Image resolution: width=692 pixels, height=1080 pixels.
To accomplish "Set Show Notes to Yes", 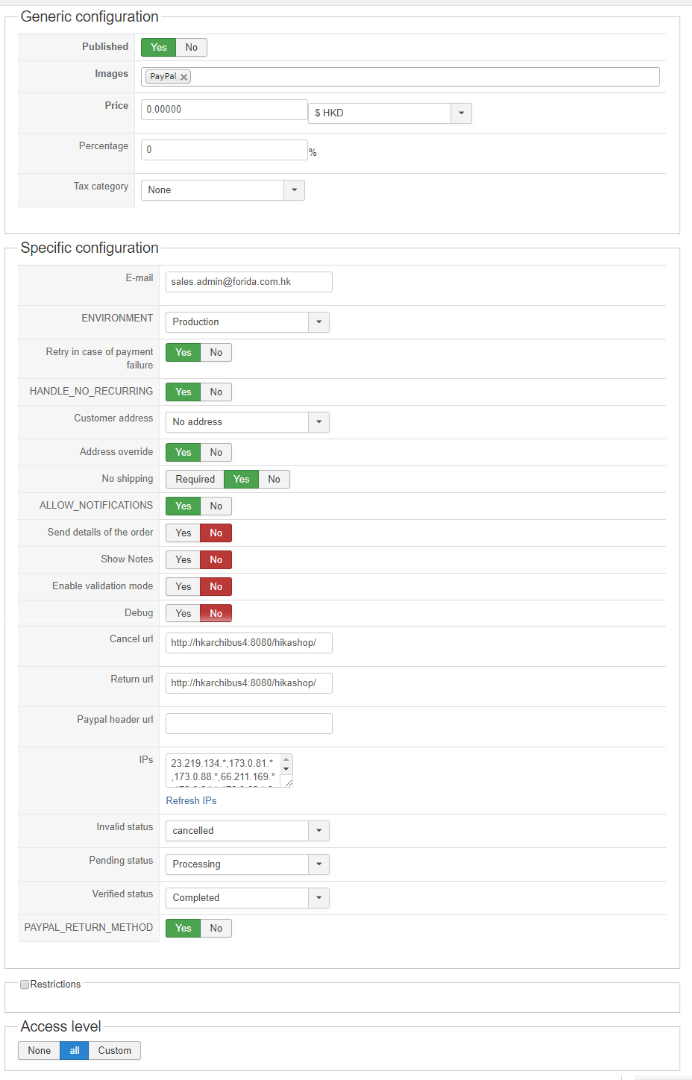I will (x=183, y=559).
